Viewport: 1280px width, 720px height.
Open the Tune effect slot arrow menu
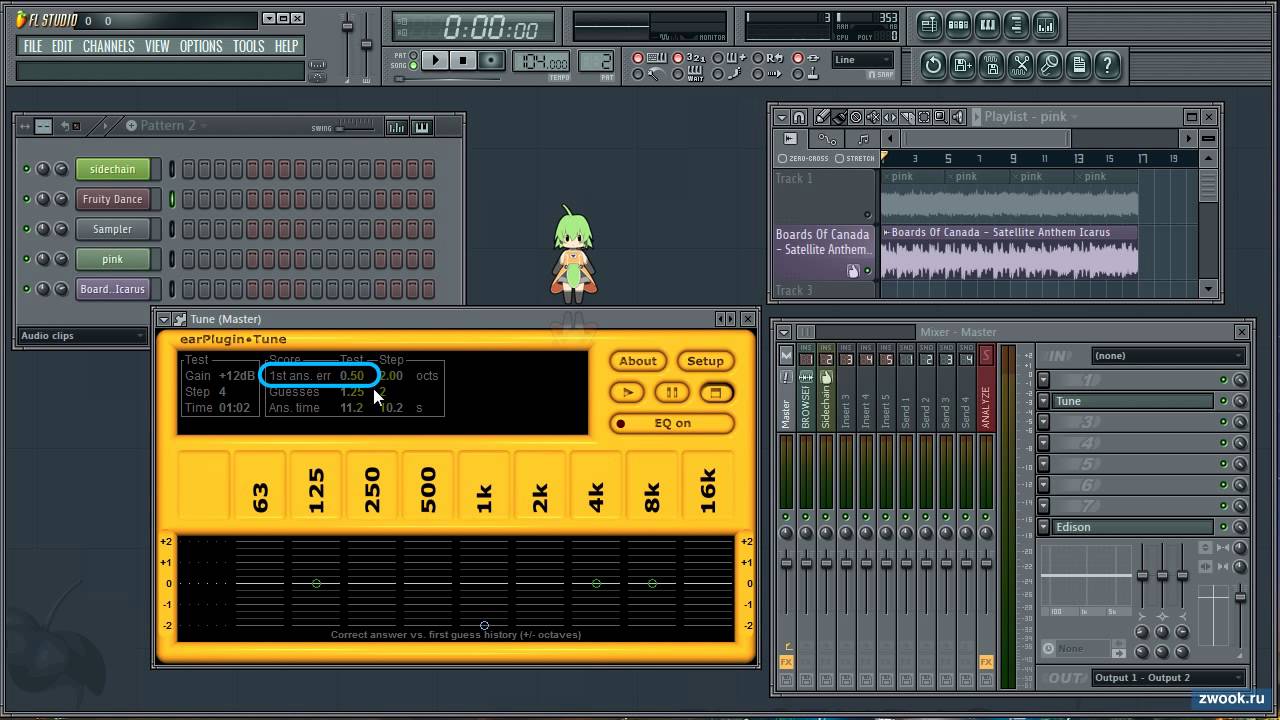click(x=1044, y=401)
